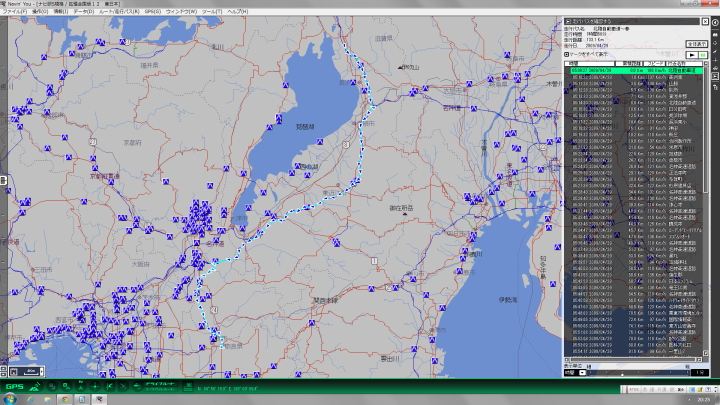The width and height of the screenshot is (720, 405).
Task: Open the 操作(O) menu
Action: [40, 11]
